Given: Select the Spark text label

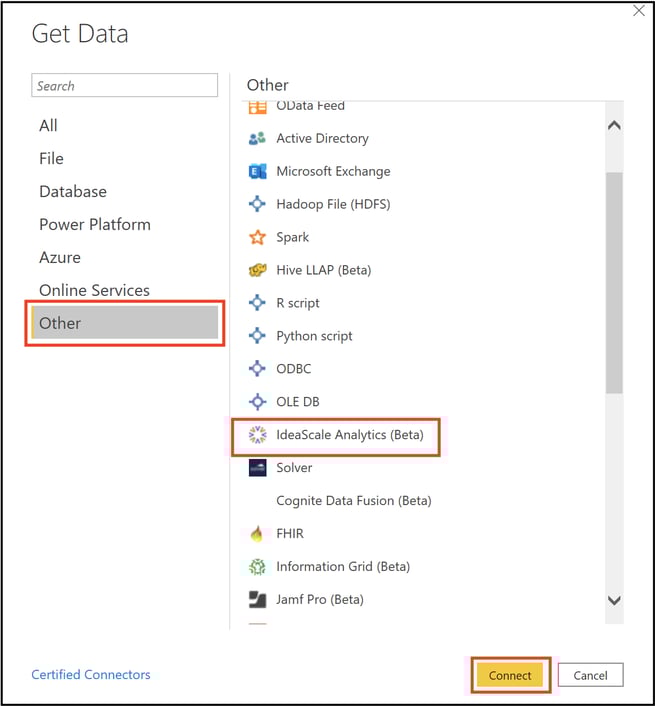Looking at the screenshot, I should point(293,237).
